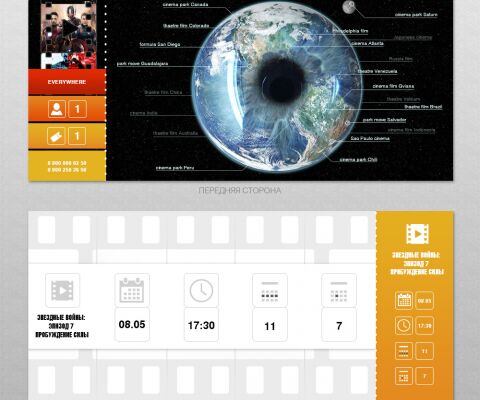Click the ticket count value 1
The image size is (480, 400).
click(77, 136)
